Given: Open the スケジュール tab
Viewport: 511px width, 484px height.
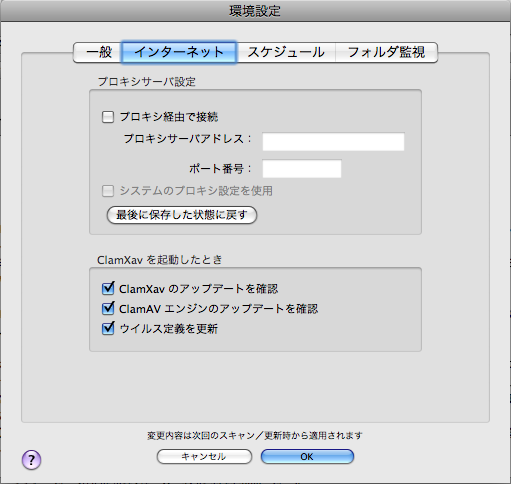Looking at the screenshot, I should click(x=286, y=52).
